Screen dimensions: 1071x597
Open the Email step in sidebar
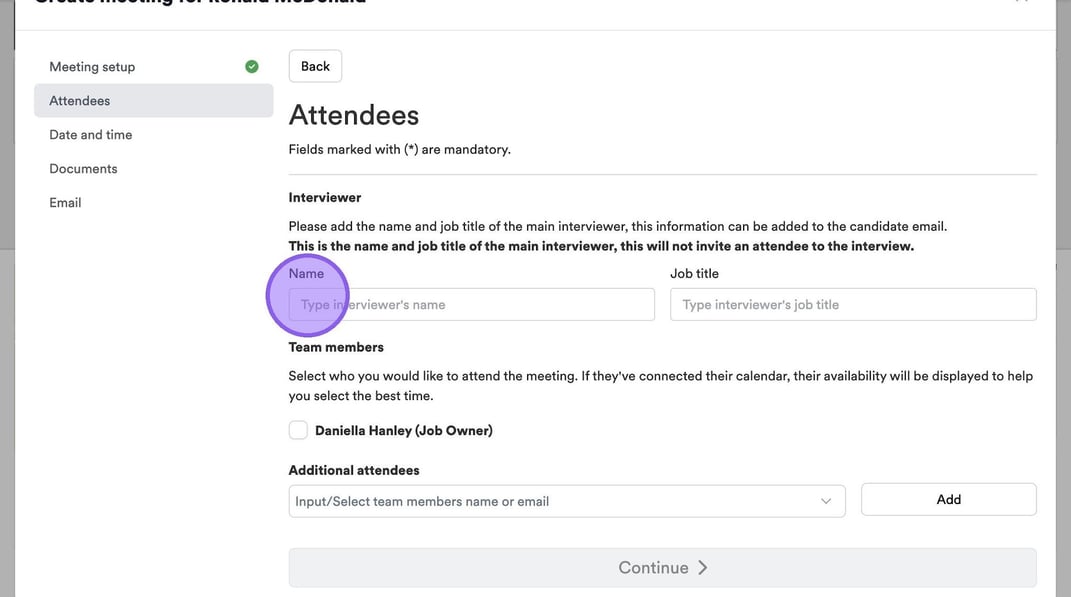click(x=65, y=203)
